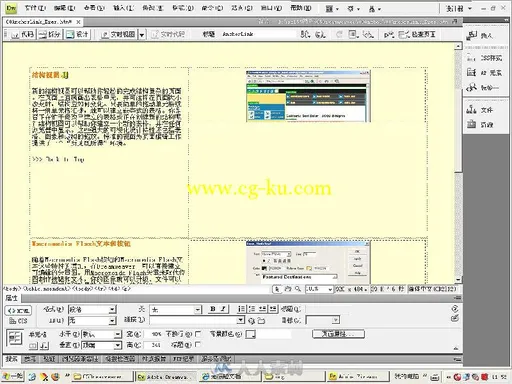Open the Assets (资源) panel on right

pos(479,124)
